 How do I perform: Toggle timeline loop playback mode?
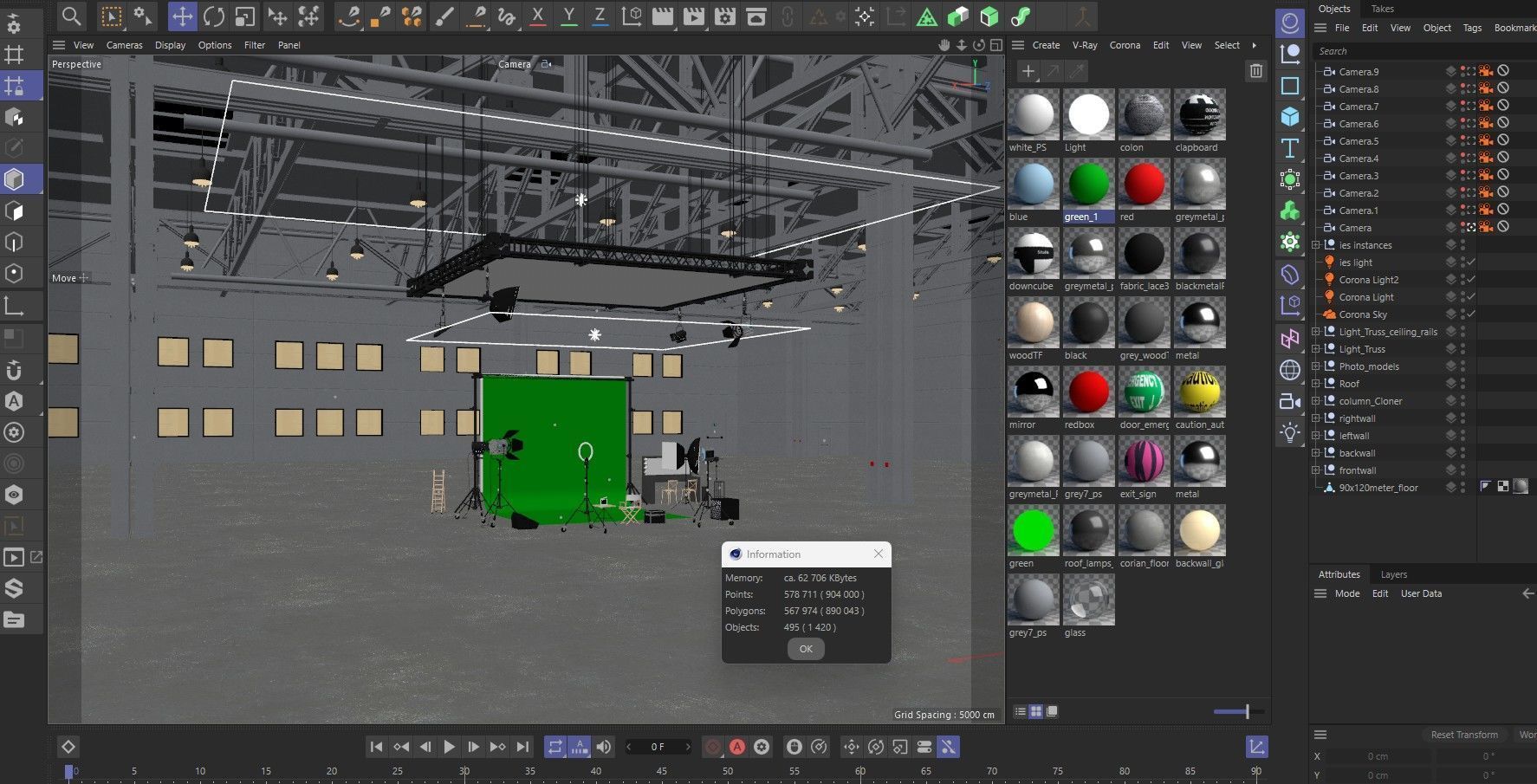pos(555,747)
